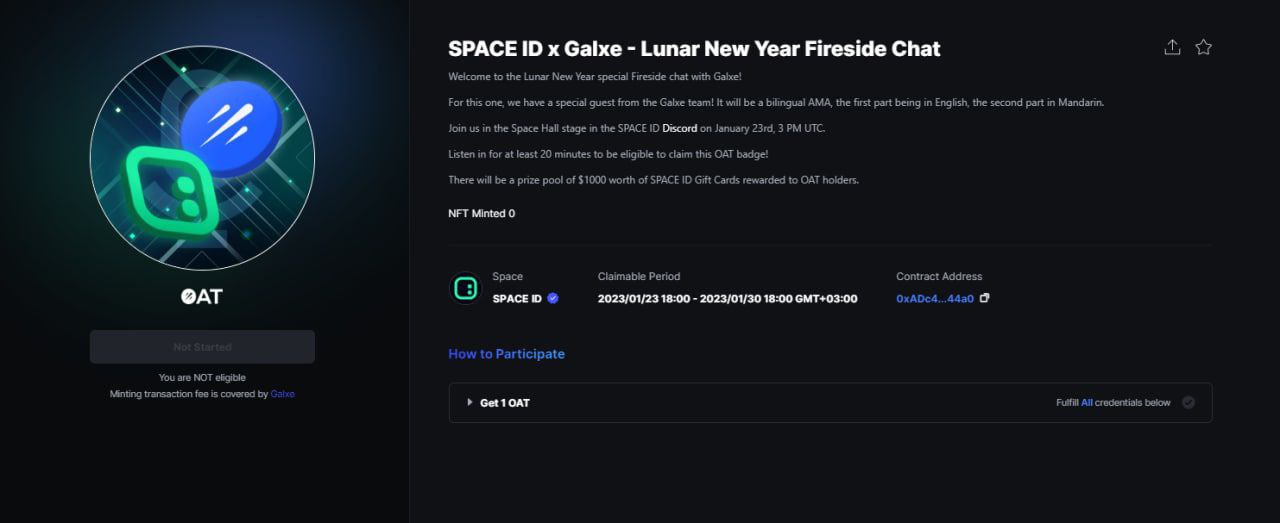1280x523 pixels.
Task: Click the contract address 0xADc4...44a0
Action: tap(934, 298)
